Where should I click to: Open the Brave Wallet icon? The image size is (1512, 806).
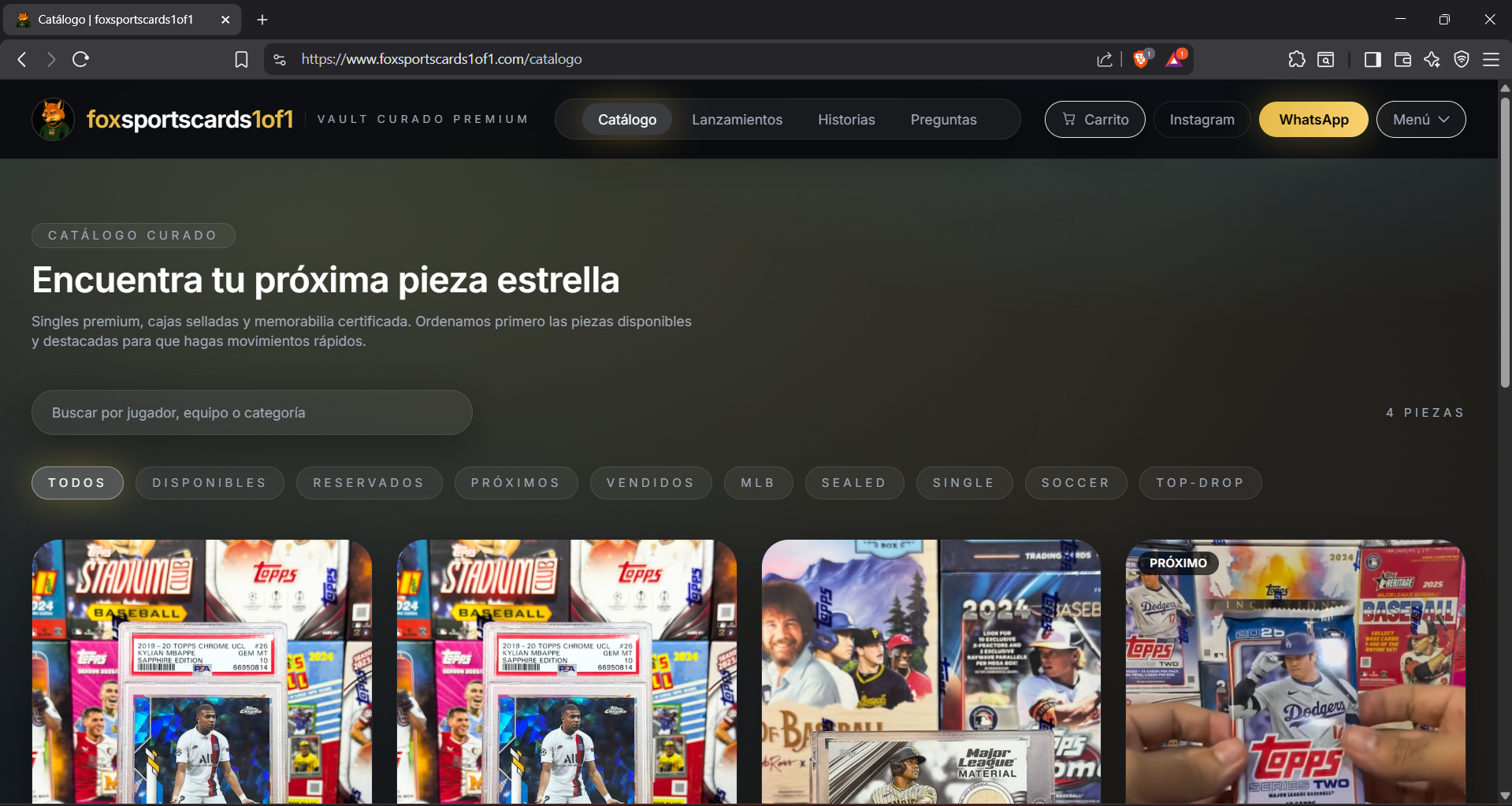point(1402,59)
